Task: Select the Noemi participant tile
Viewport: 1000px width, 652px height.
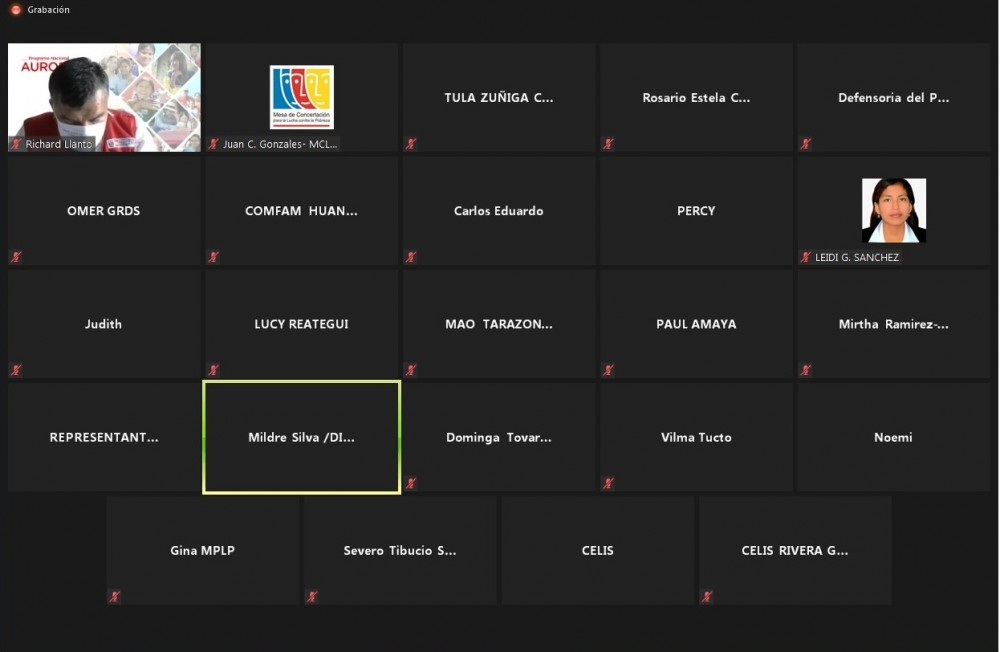Action: [893, 437]
